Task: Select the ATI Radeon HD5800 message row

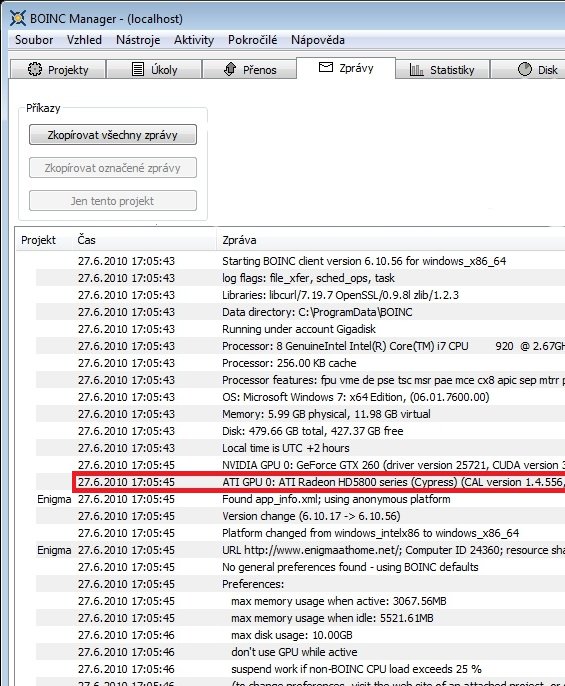Action: pyautogui.click(x=319, y=482)
